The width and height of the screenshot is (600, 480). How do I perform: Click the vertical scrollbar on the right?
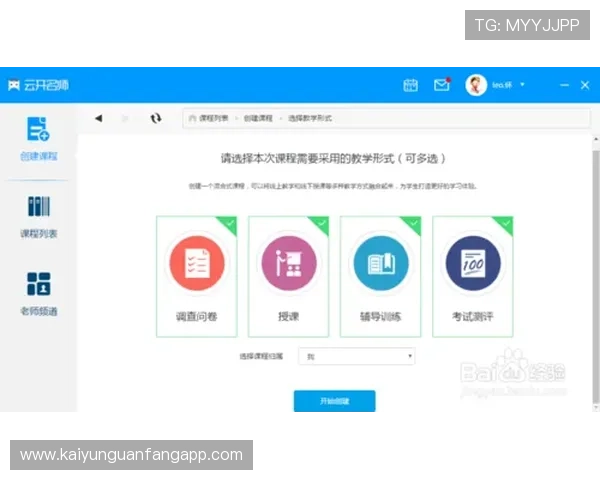(595, 276)
